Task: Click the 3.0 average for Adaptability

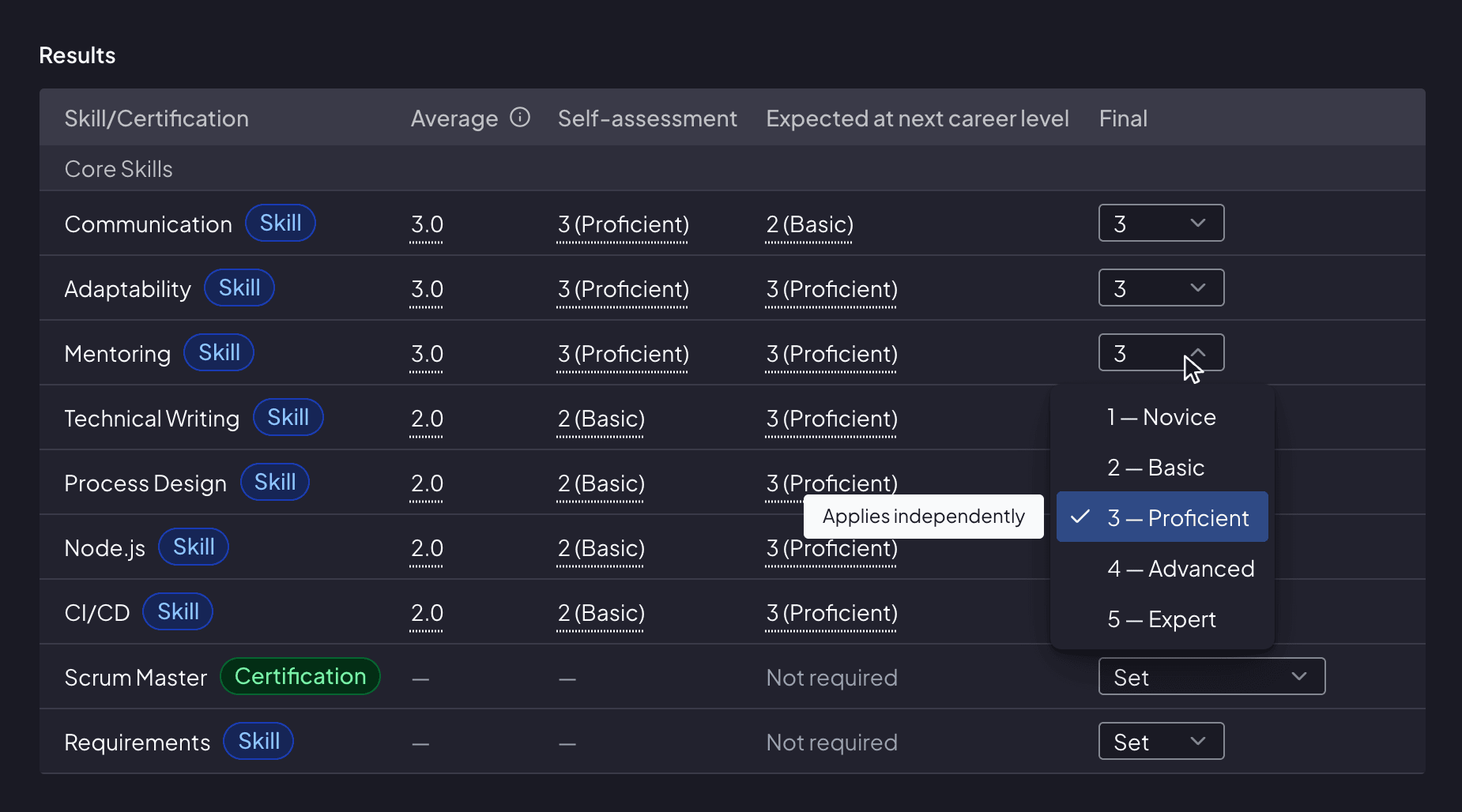Action: [427, 290]
